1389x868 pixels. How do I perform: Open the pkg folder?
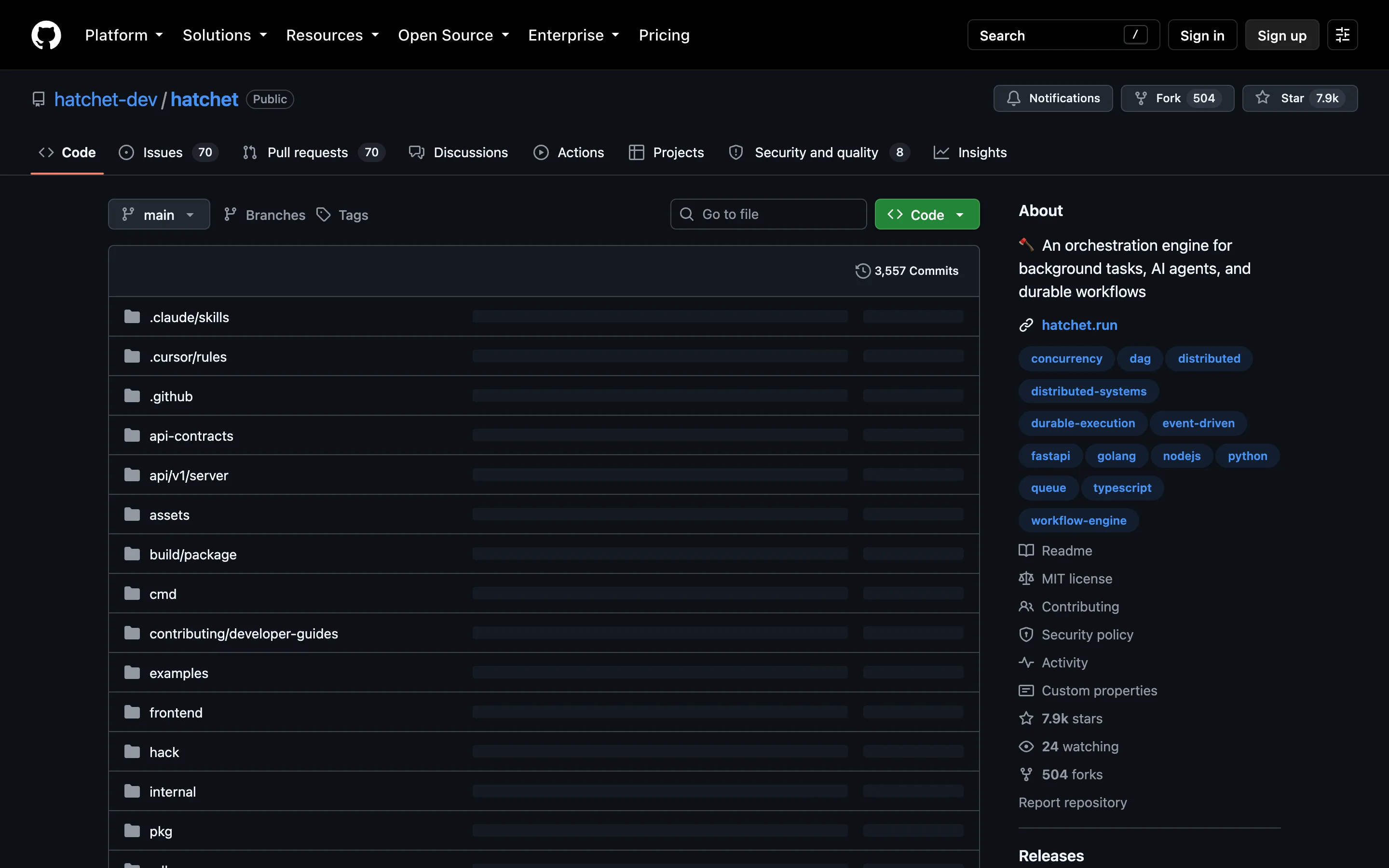tap(161, 831)
